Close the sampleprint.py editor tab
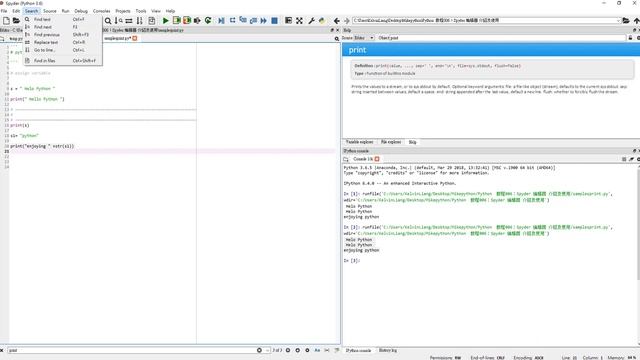The image size is (640, 360). pyautogui.click(x=134, y=38)
